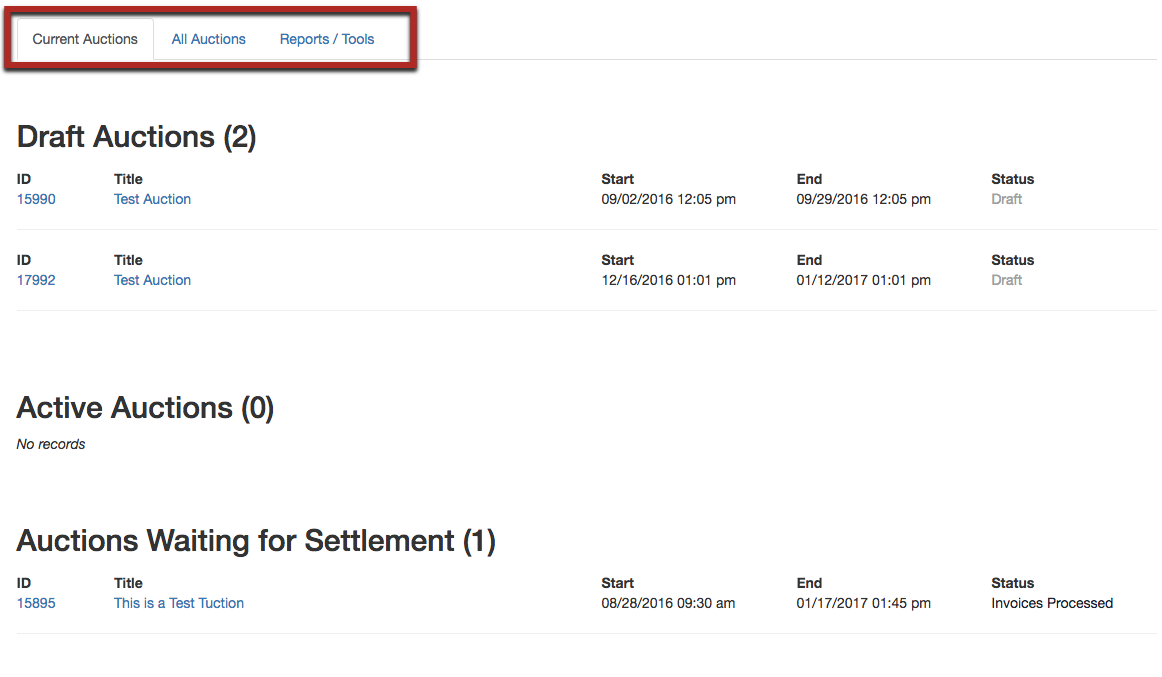Open Test Auction title for ID 17992

click(x=152, y=280)
